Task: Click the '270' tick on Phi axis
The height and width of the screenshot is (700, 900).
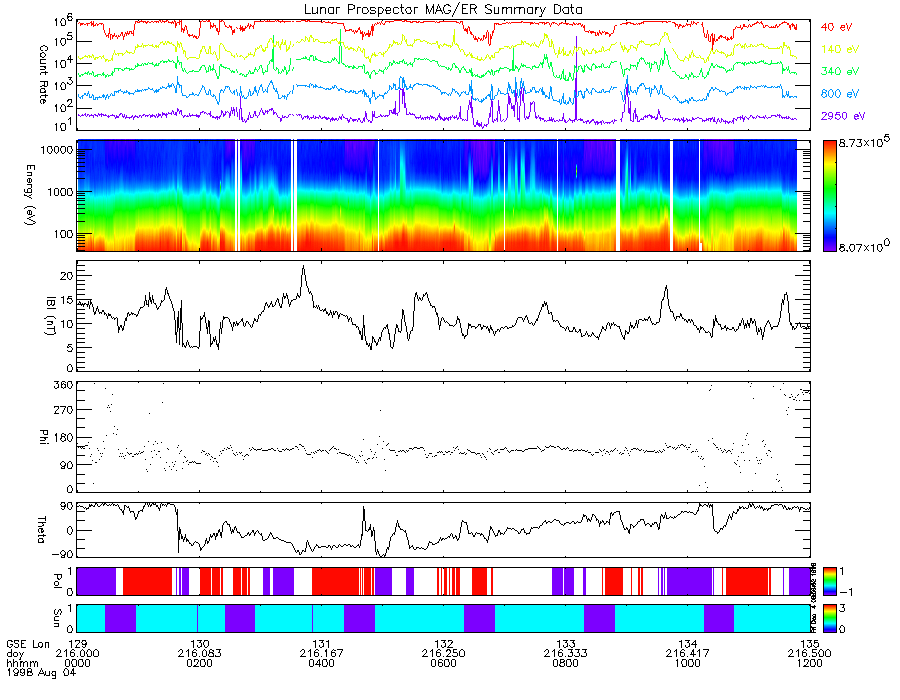Action: point(64,410)
